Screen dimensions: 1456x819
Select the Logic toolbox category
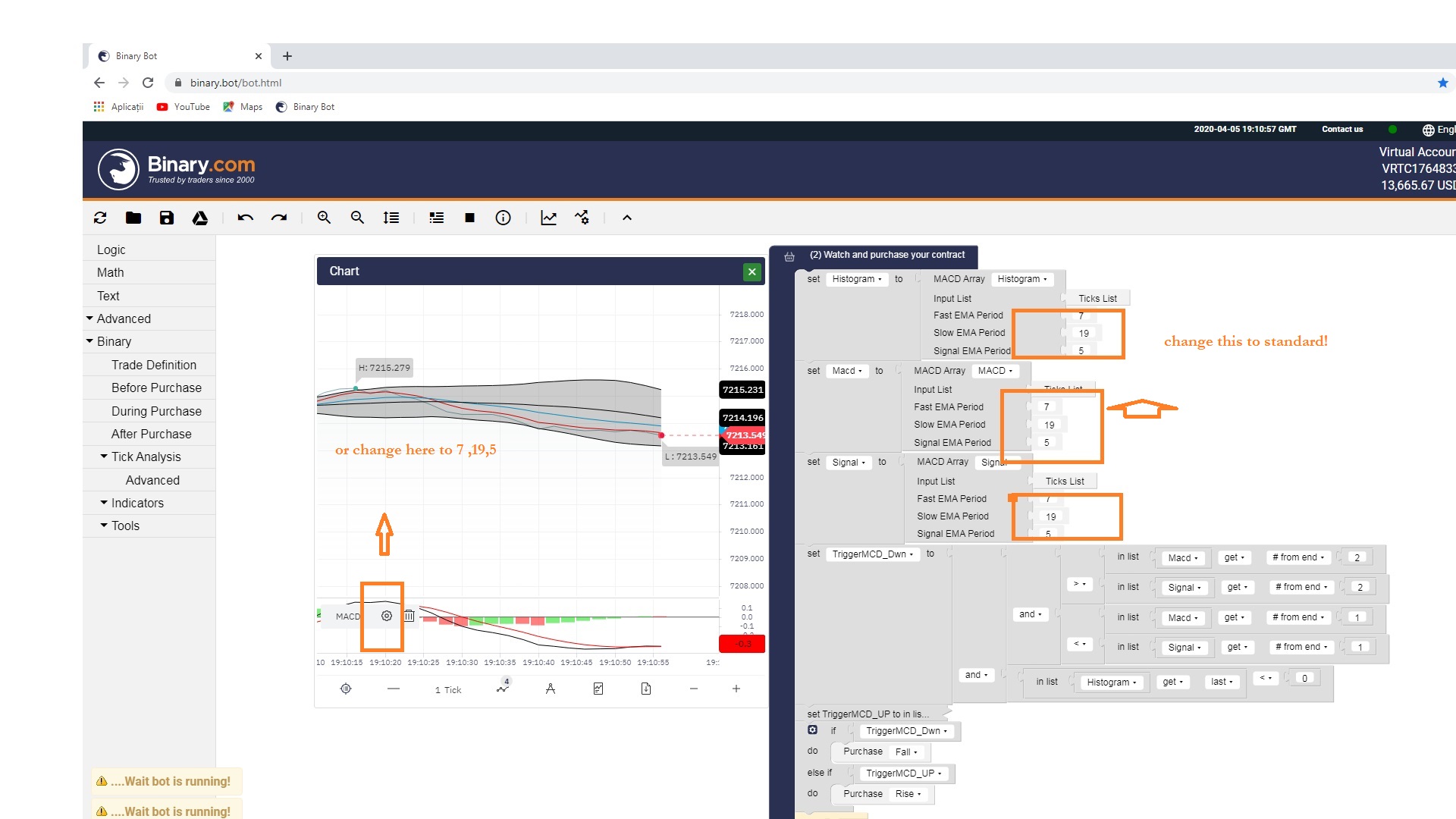111,249
